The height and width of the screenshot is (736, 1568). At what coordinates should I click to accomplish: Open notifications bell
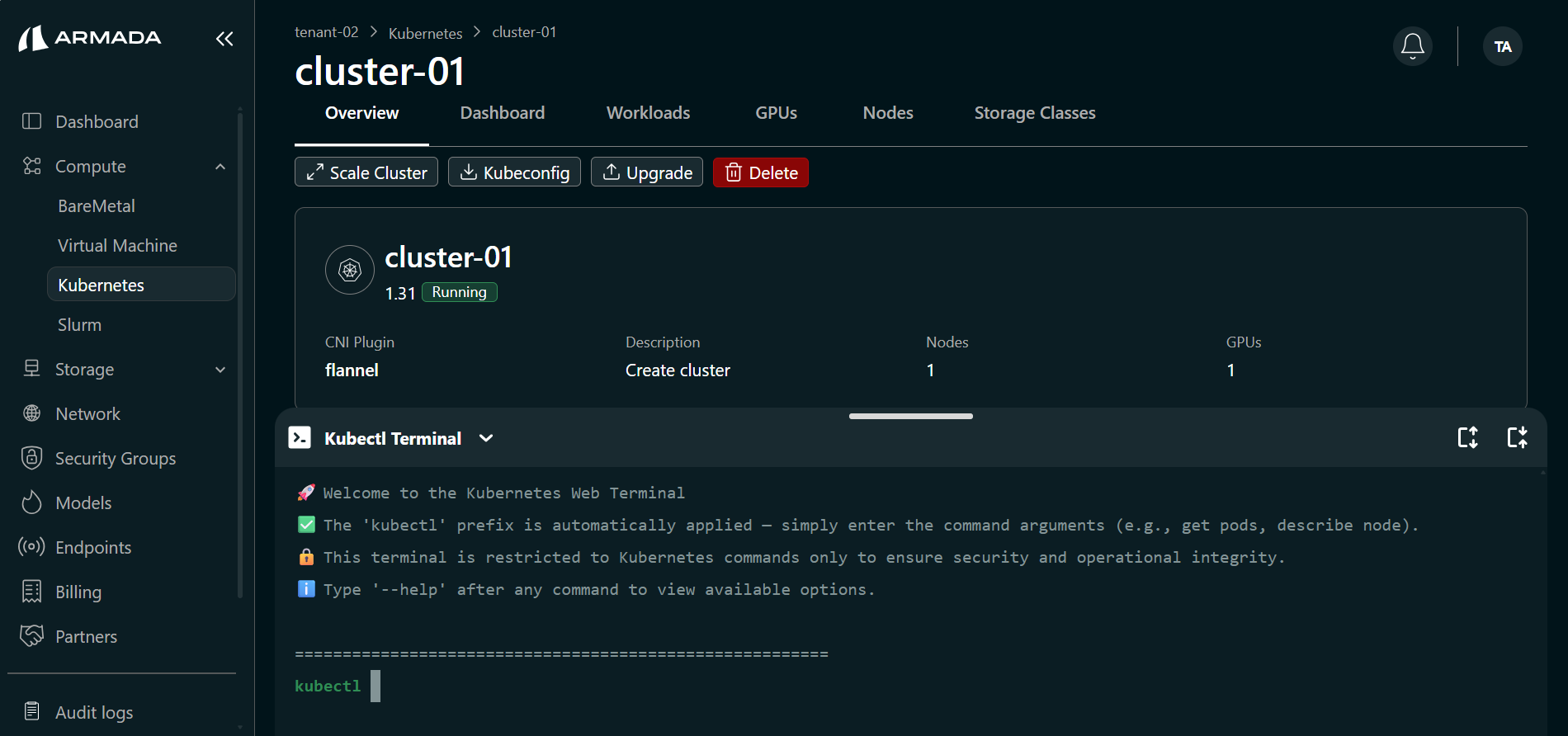tap(1412, 46)
